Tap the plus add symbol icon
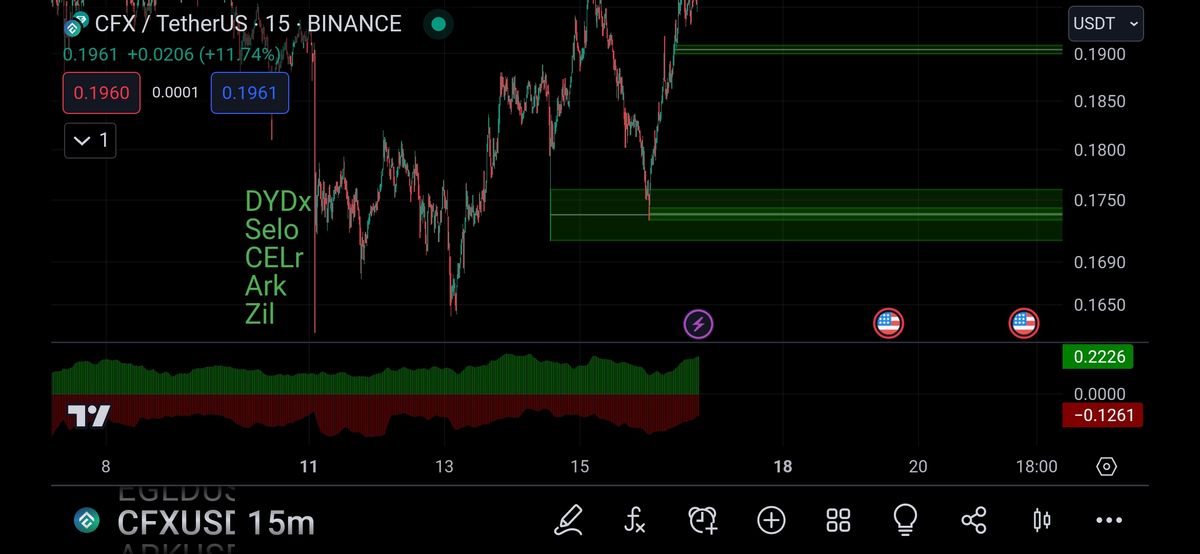1200x554 pixels. (x=771, y=519)
